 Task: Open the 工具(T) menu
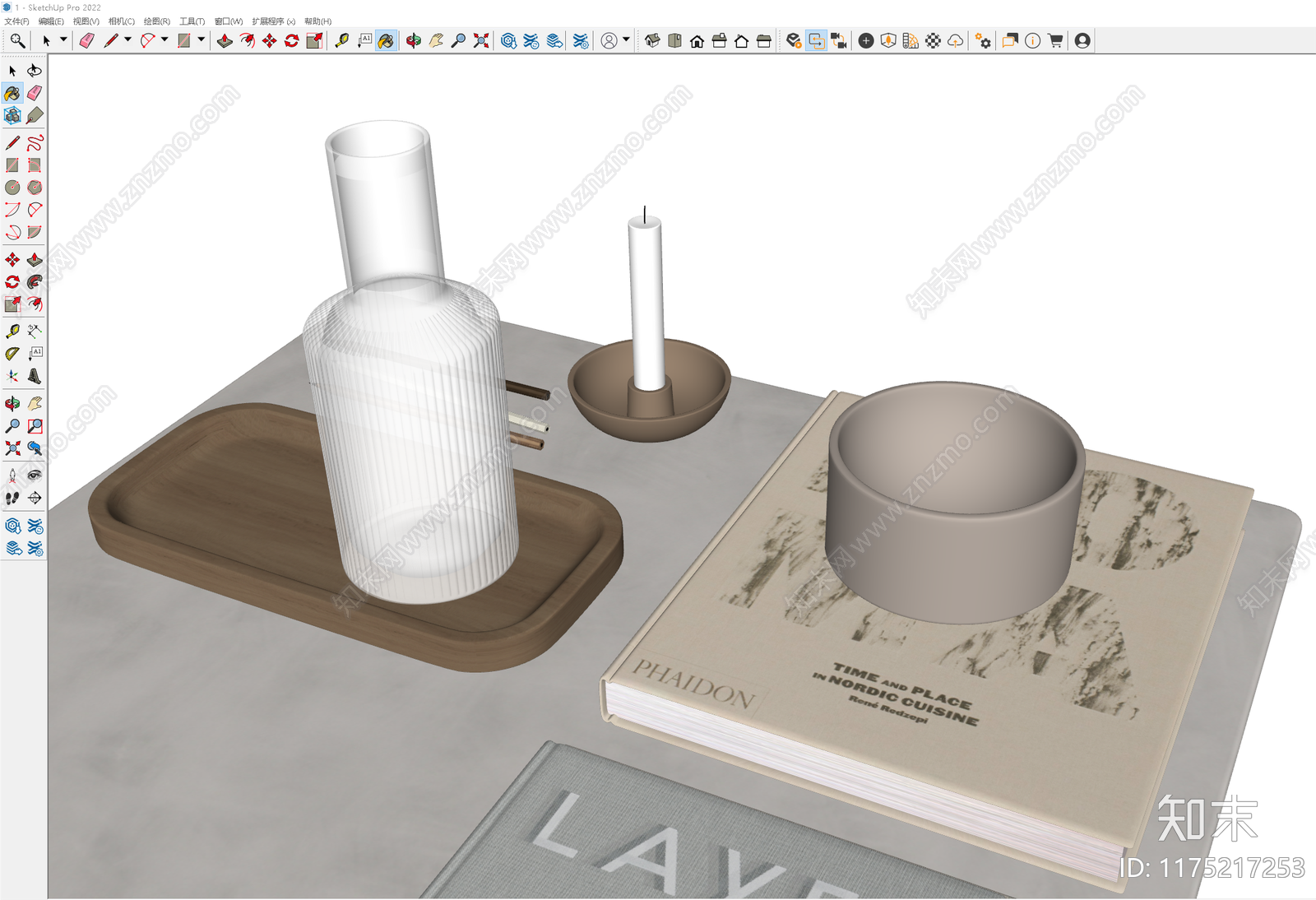coord(192,21)
